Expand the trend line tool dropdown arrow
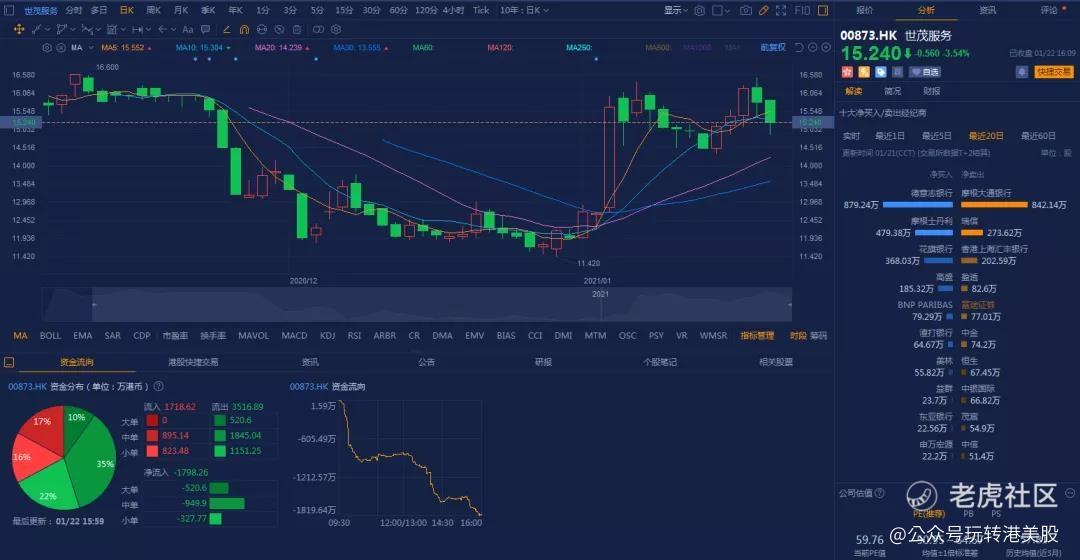1080x560 pixels. [48, 30]
